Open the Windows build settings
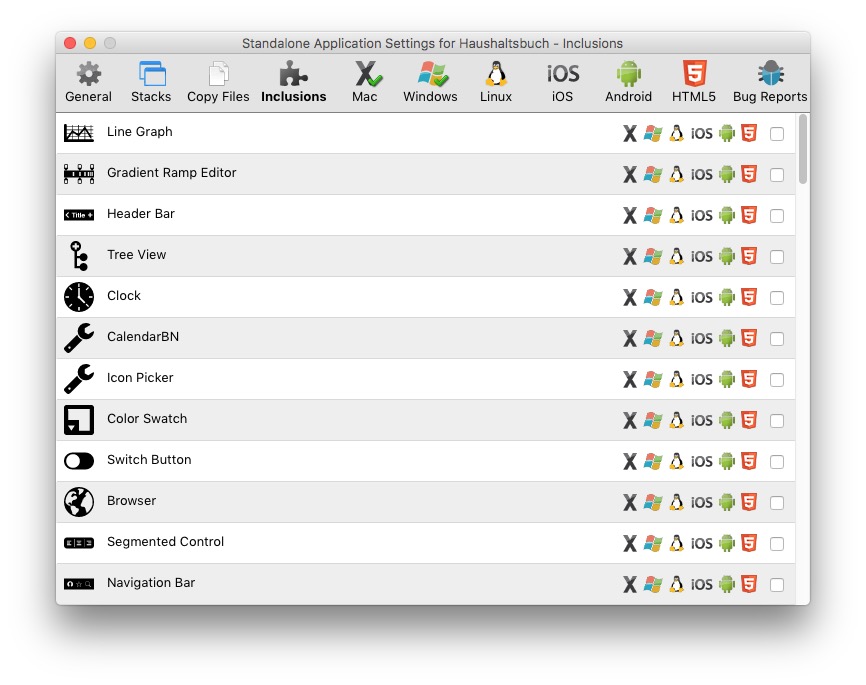866x685 pixels. 430,82
